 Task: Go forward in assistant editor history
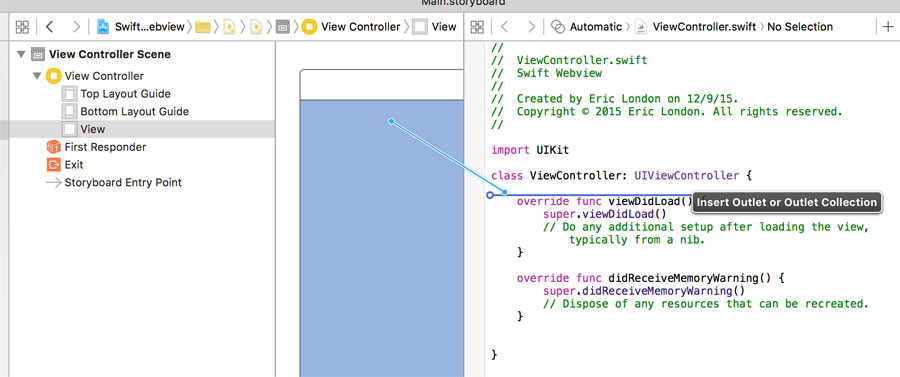point(532,26)
